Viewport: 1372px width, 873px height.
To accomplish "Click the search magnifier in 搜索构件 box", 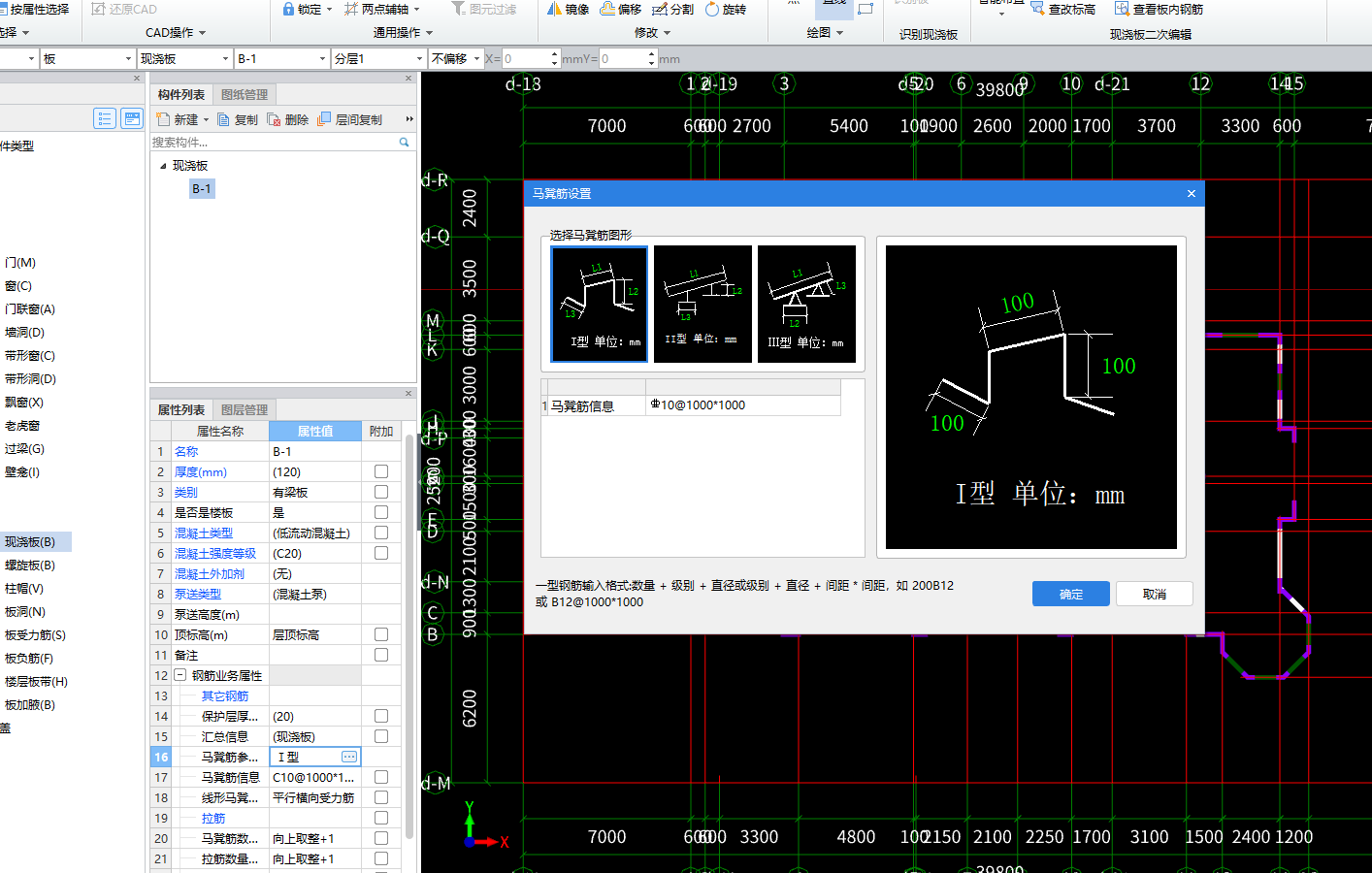I will tap(405, 142).
